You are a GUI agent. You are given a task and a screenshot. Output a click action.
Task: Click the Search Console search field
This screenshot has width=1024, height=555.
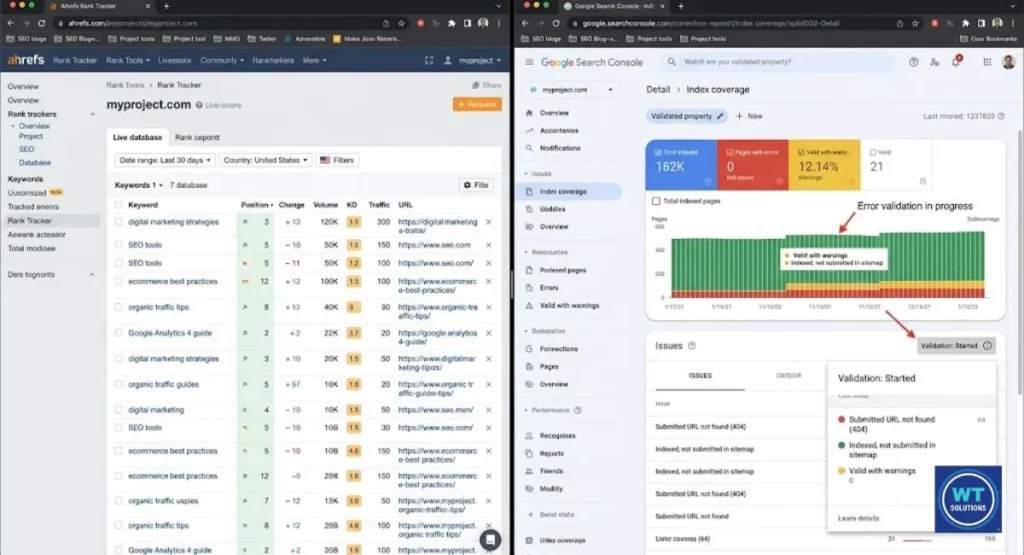click(x=777, y=62)
